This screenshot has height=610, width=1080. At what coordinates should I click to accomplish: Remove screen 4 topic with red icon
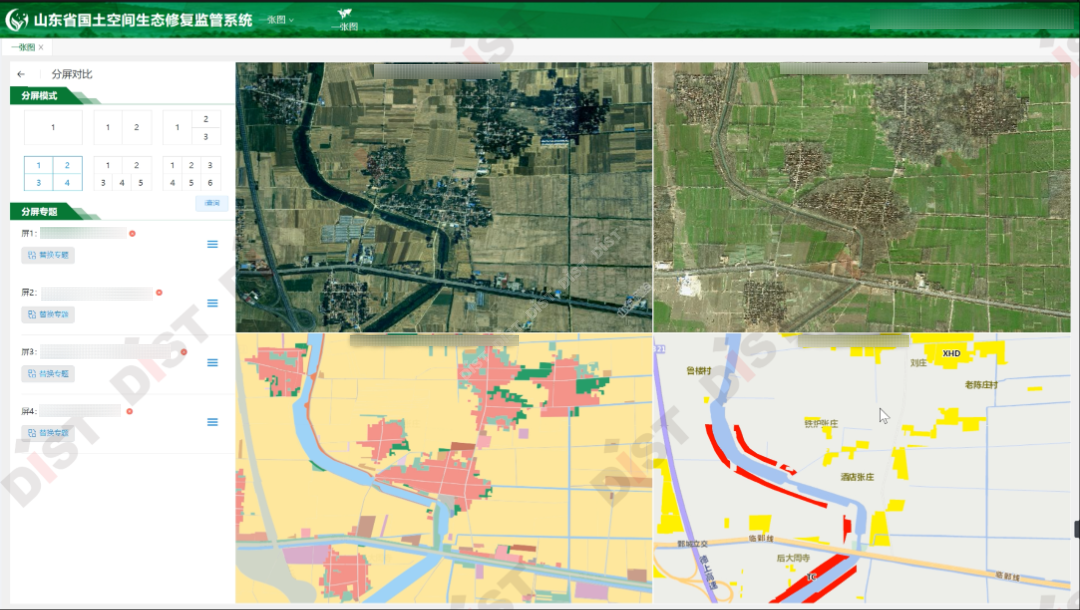pyautogui.click(x=129, y=411)
